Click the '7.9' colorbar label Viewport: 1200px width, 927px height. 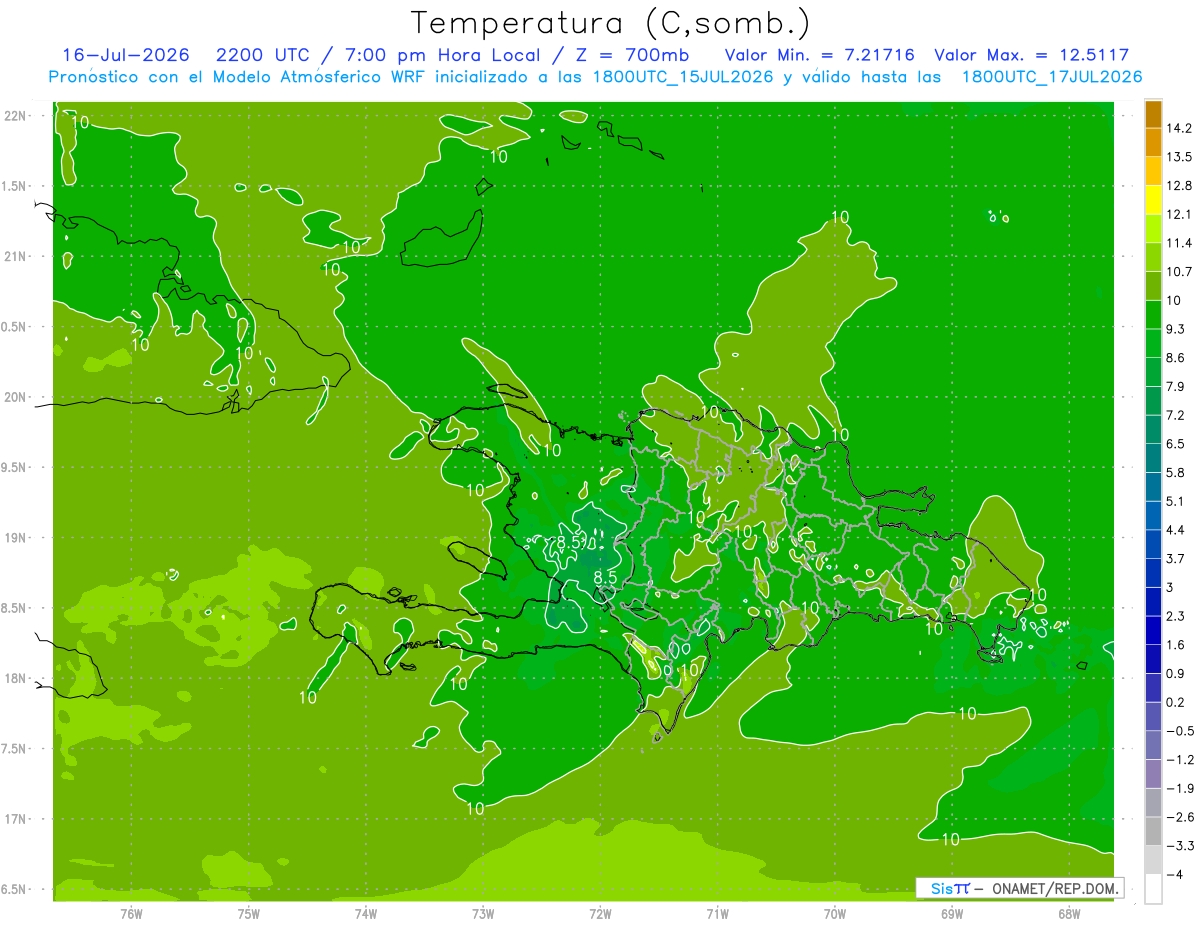(x=1175, y=386)
